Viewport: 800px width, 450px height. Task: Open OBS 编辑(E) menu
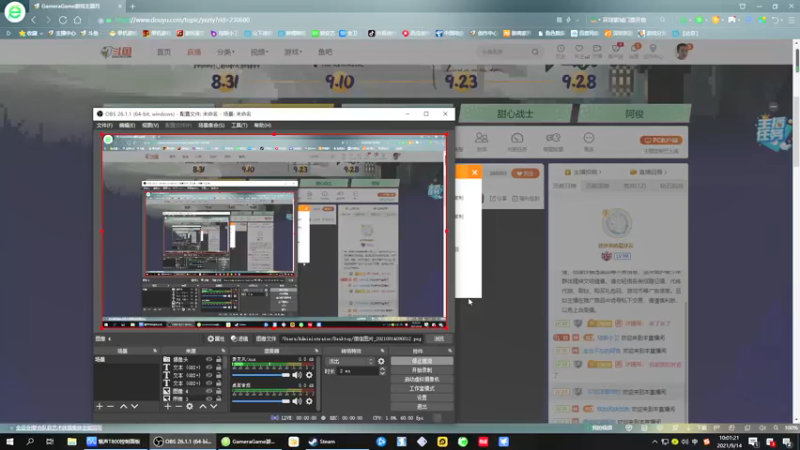click(127, 126)
